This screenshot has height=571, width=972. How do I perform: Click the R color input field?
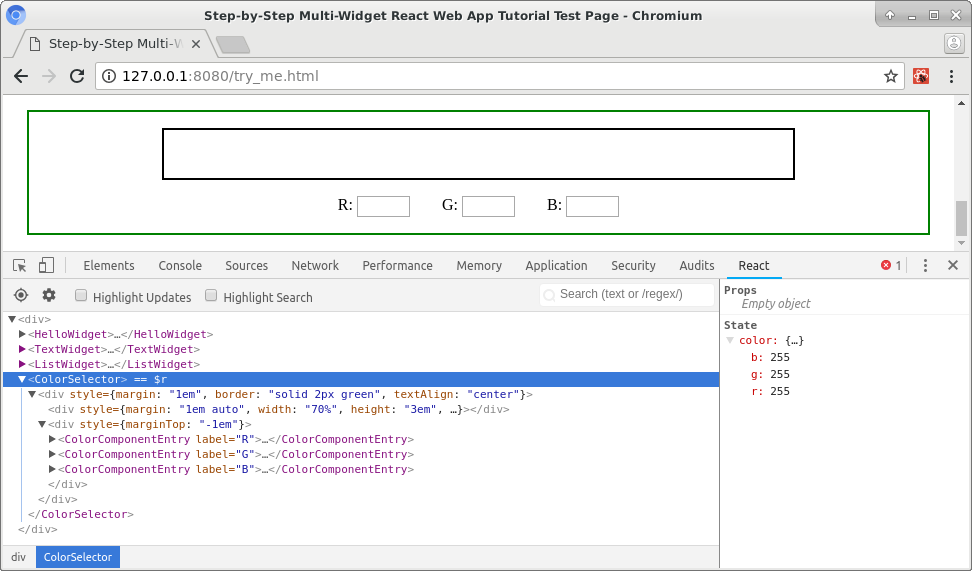383,206
